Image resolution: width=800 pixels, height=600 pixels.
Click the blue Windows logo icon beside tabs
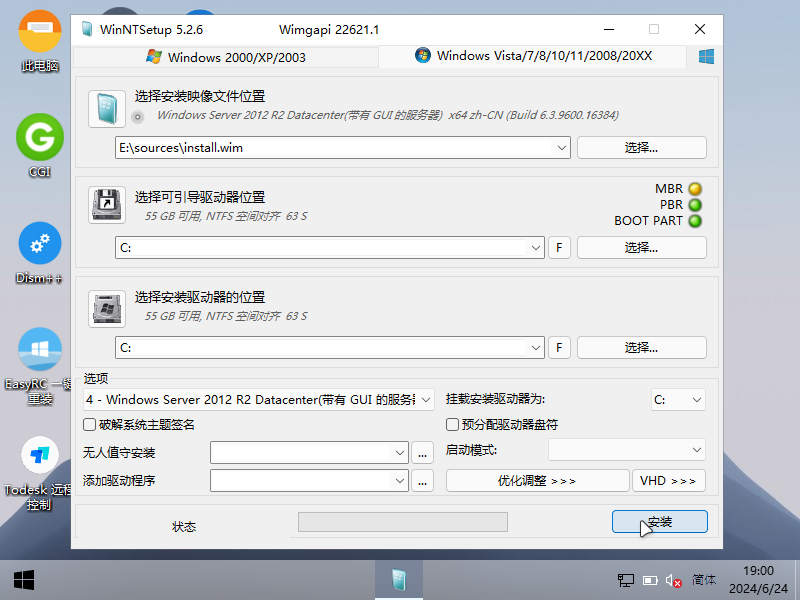pos(706,56)
